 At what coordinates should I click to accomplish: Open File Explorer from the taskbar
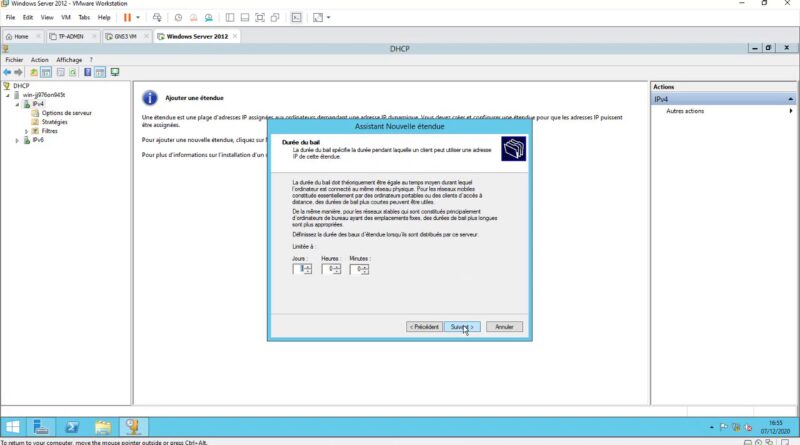(103, 427)
